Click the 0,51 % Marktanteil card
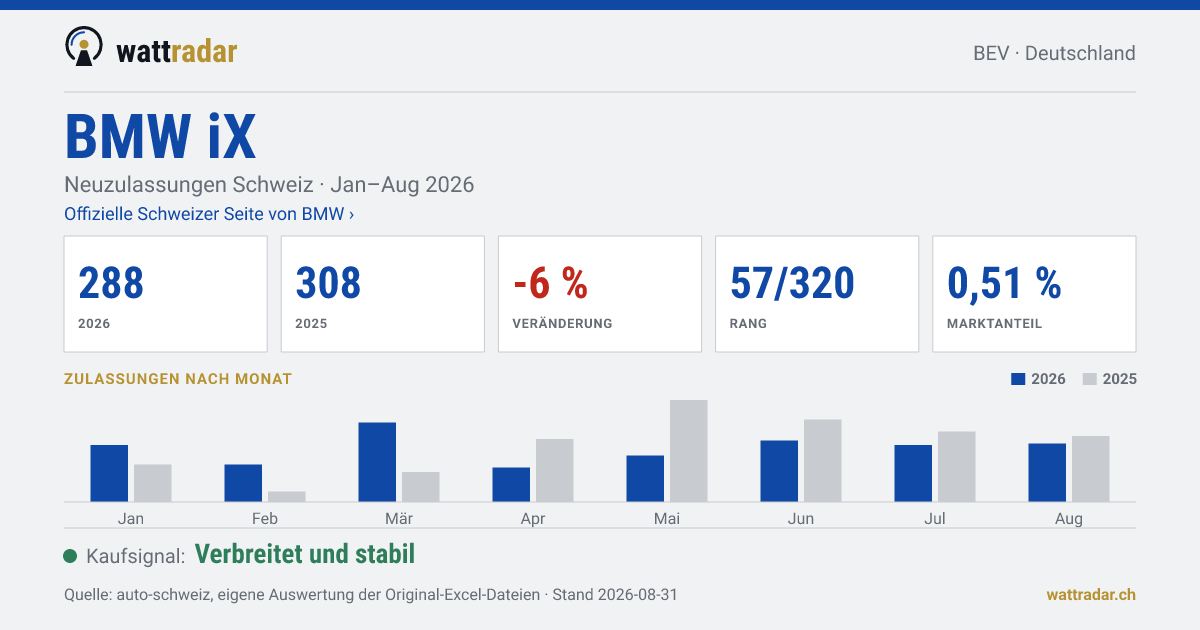Image resolution: width=1200 pixels, height=630 pixels. click(1034, 294)
